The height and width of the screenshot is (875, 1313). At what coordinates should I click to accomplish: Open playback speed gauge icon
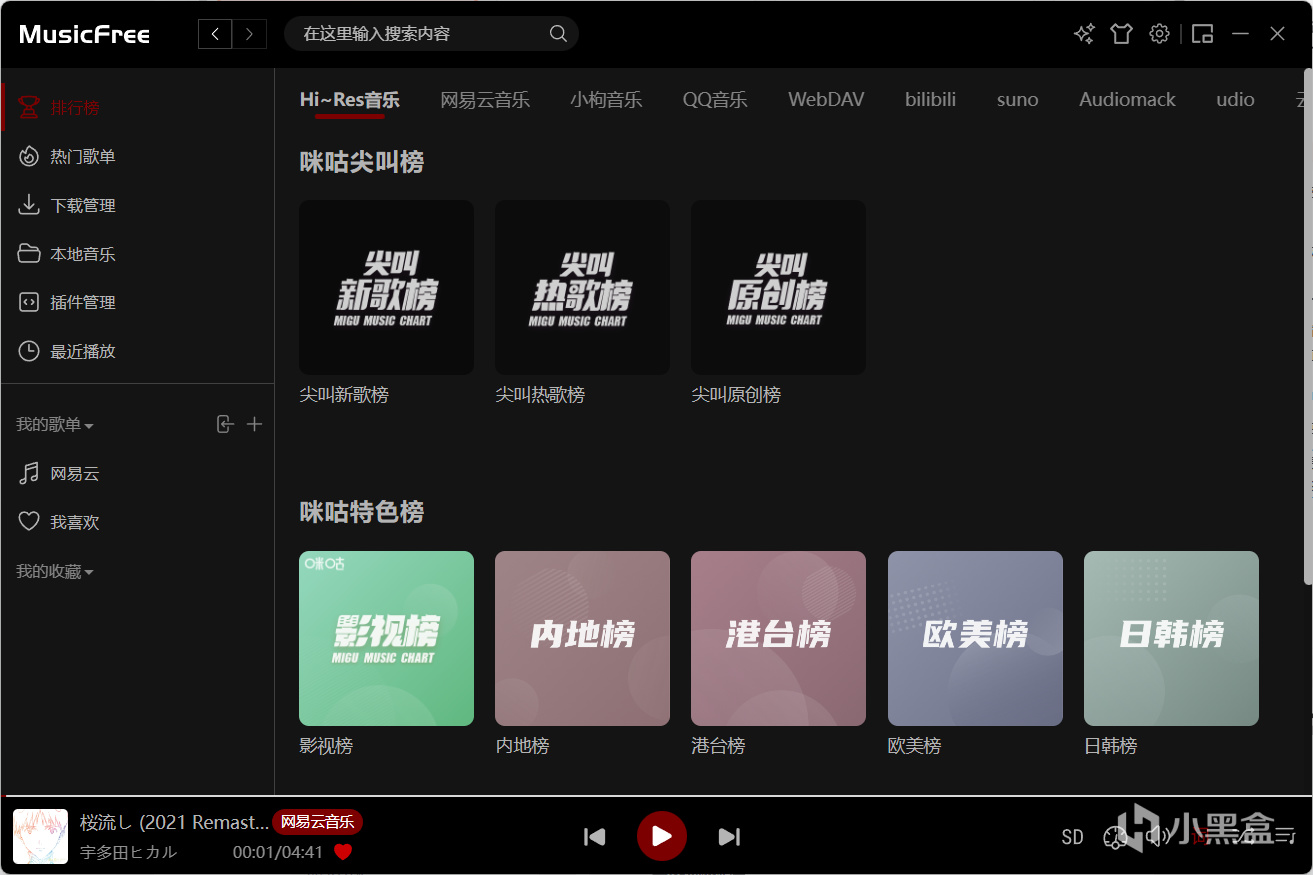pos(1115,837)
